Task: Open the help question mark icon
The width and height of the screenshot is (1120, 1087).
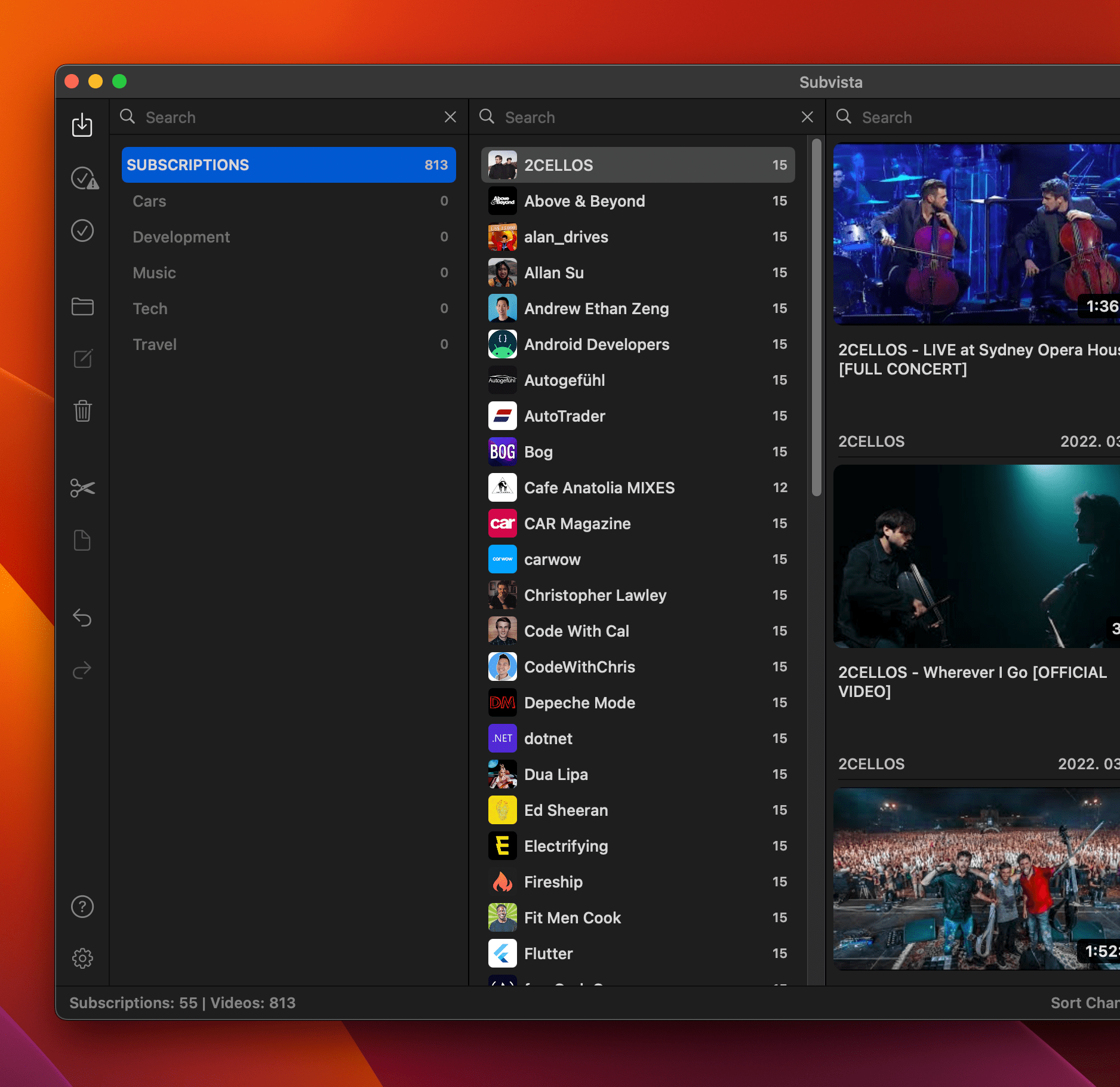Action: click(x=82, y=907)
